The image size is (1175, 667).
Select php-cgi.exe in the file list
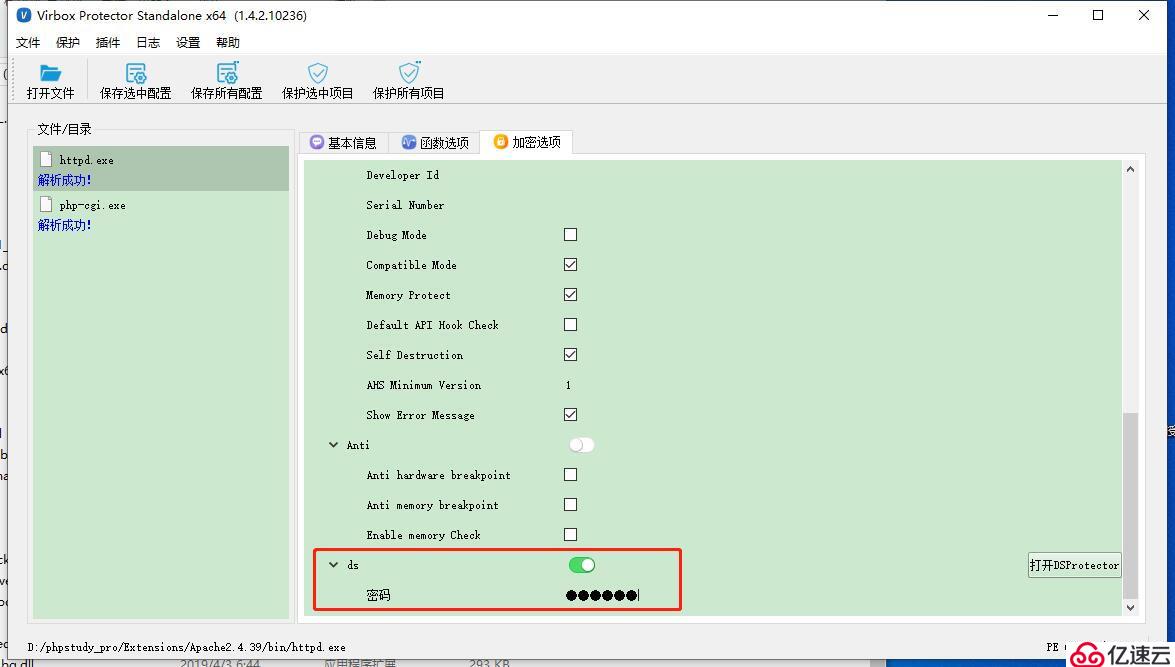pyautogui.click(x=161, y=214)
